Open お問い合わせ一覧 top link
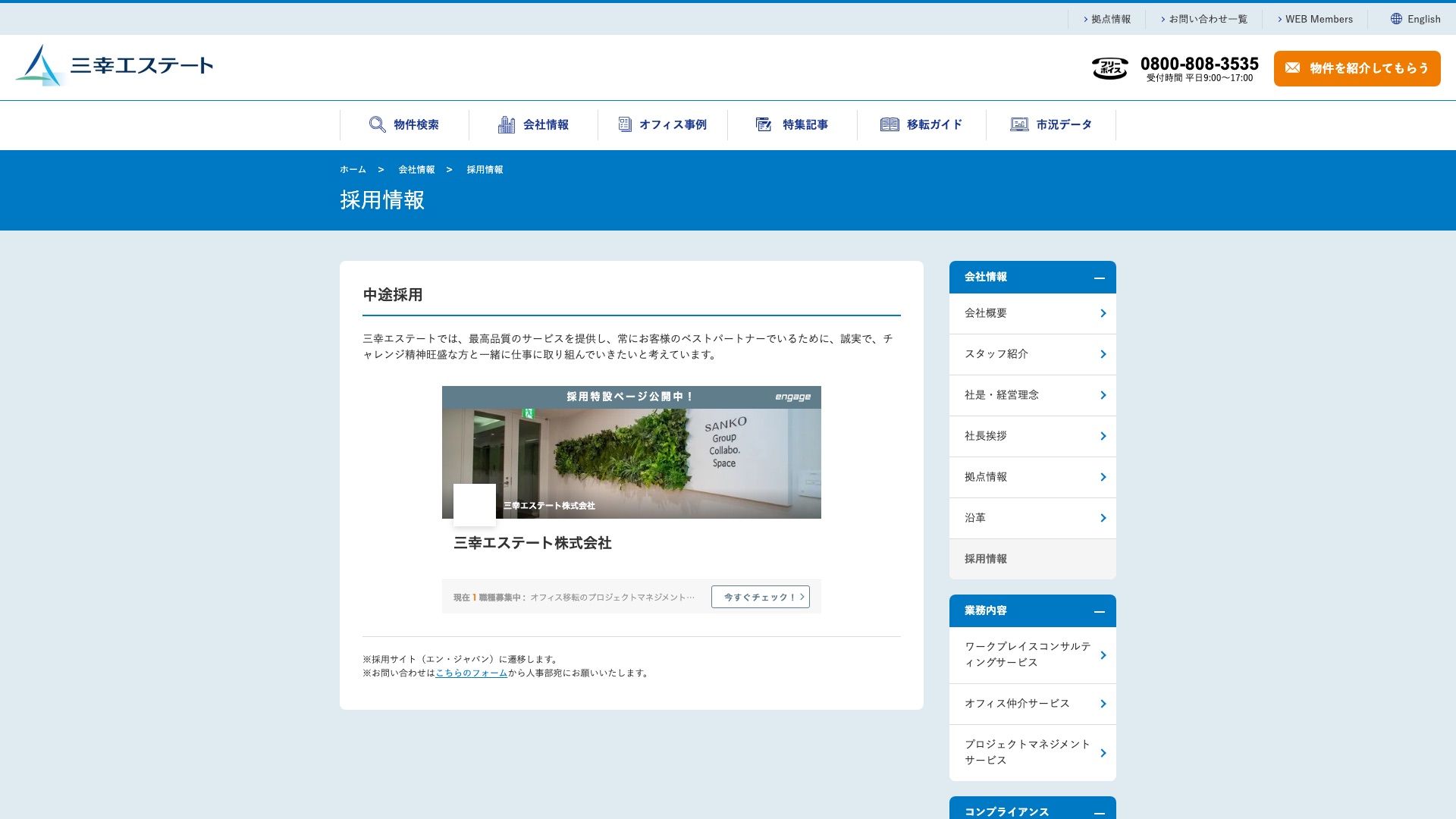 click(1204, 19)
